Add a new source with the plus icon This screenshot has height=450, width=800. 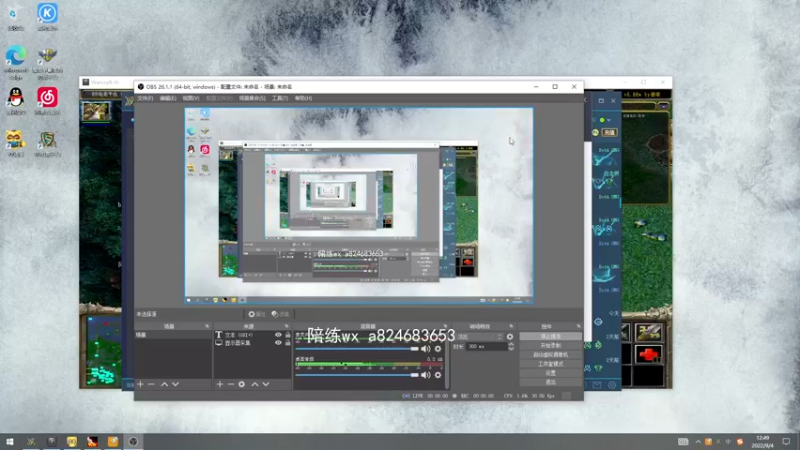pos(220,384)
